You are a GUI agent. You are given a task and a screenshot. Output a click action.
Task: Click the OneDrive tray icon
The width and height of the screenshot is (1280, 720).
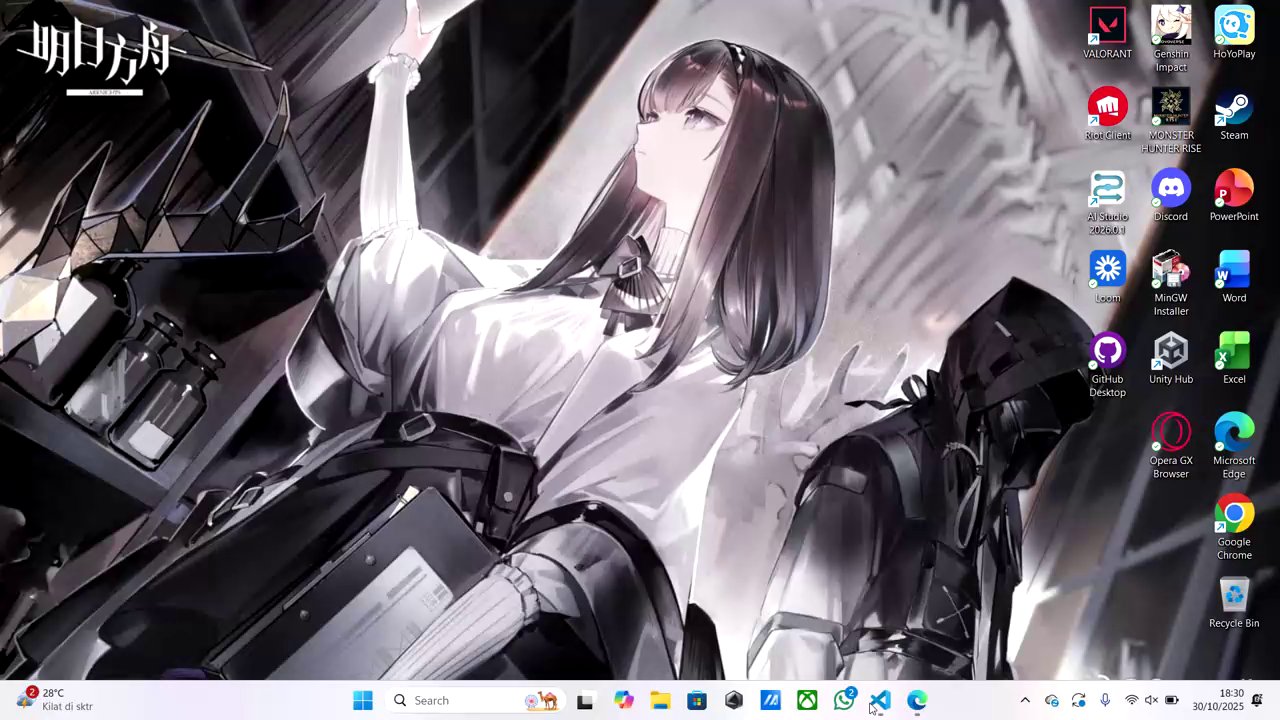point(1051,701)
